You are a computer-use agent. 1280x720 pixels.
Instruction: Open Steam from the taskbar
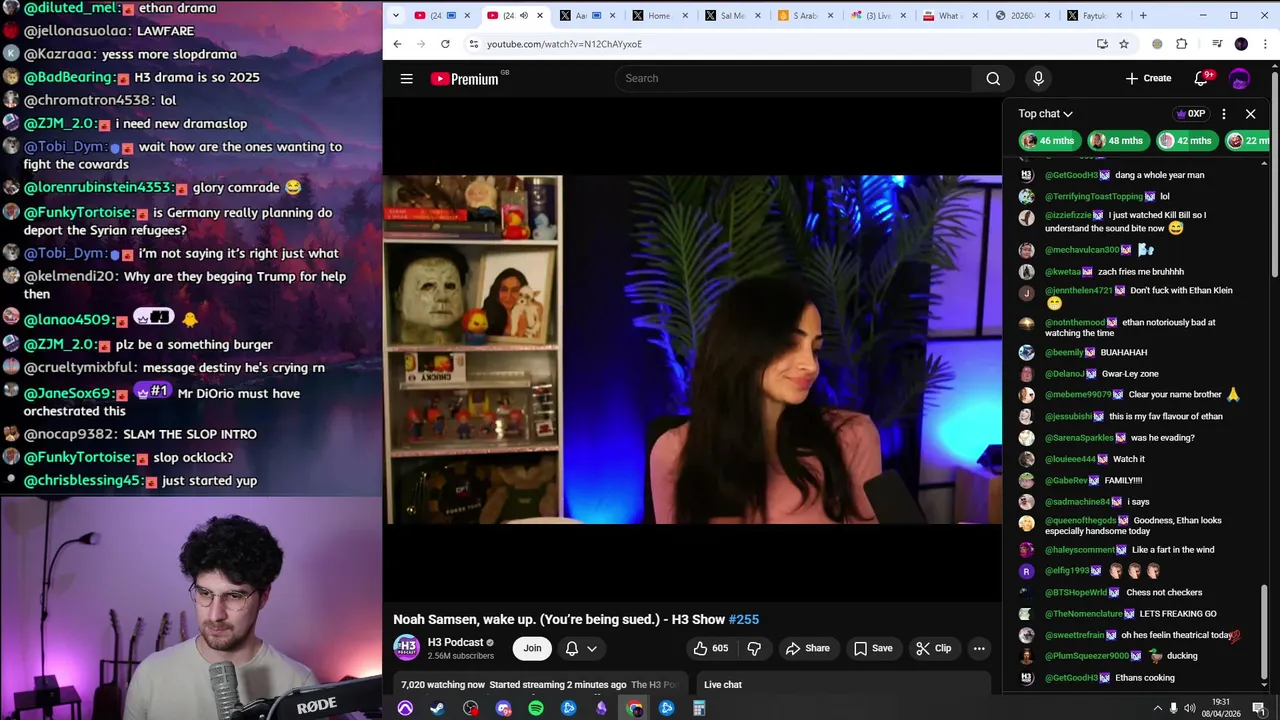[x=437, y=709]
